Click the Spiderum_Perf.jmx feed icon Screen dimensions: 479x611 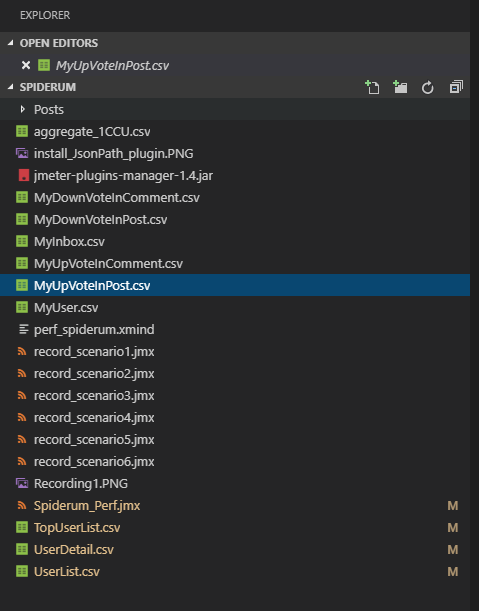22,505
